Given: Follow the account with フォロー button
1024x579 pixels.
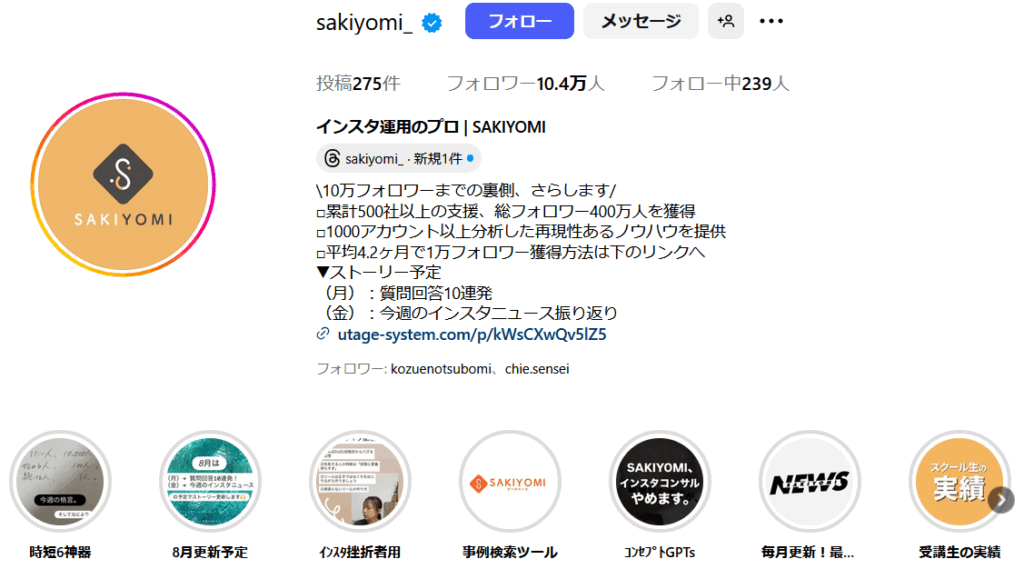Looking at the screenshot, I should (x=519, y=21).
